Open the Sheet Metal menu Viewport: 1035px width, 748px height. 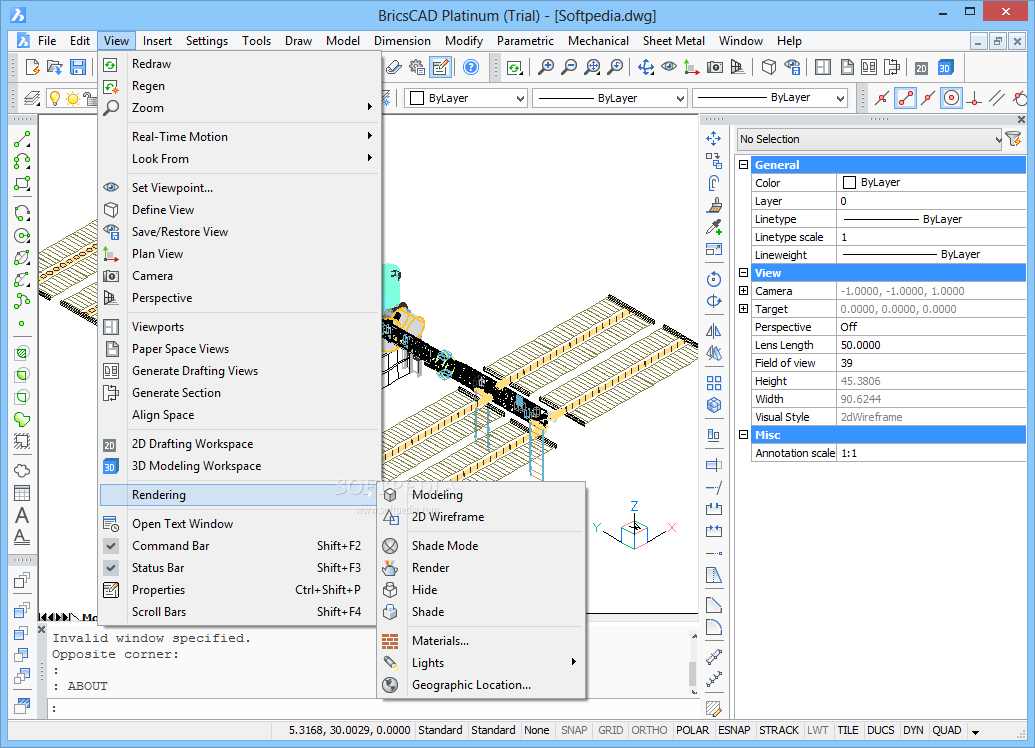coord(673,41)
